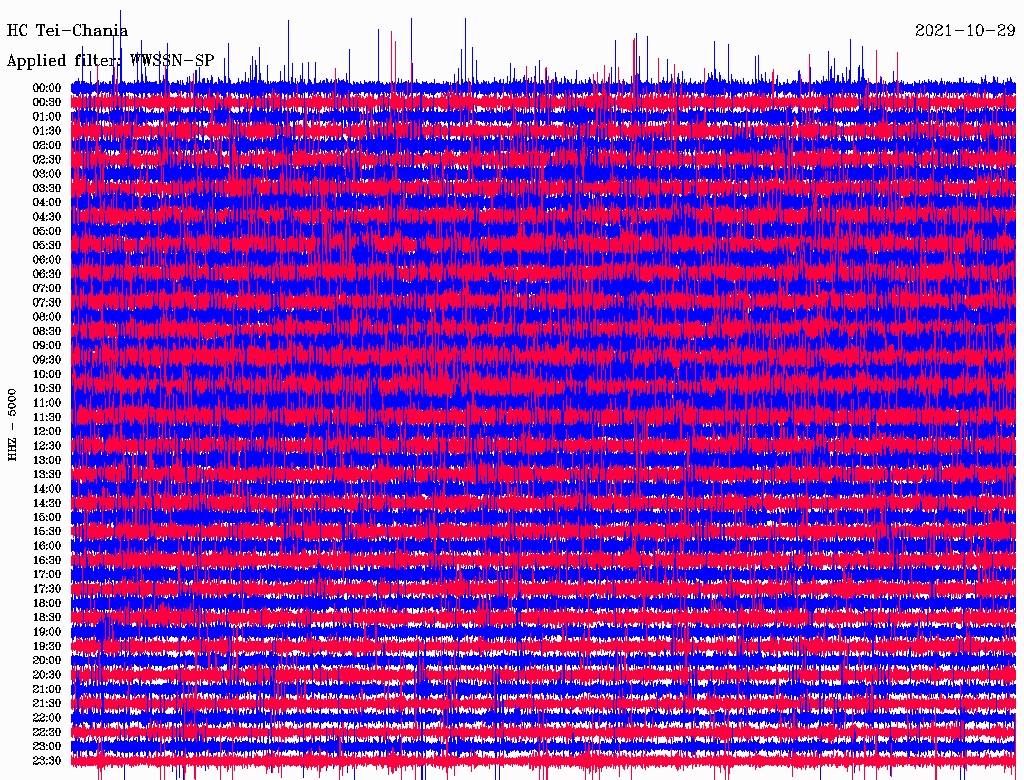Select the 15:30 time label
Image resolution: width=1024 pixels, height=780 pixels.
pyautogui.click(x=47, y=532)
